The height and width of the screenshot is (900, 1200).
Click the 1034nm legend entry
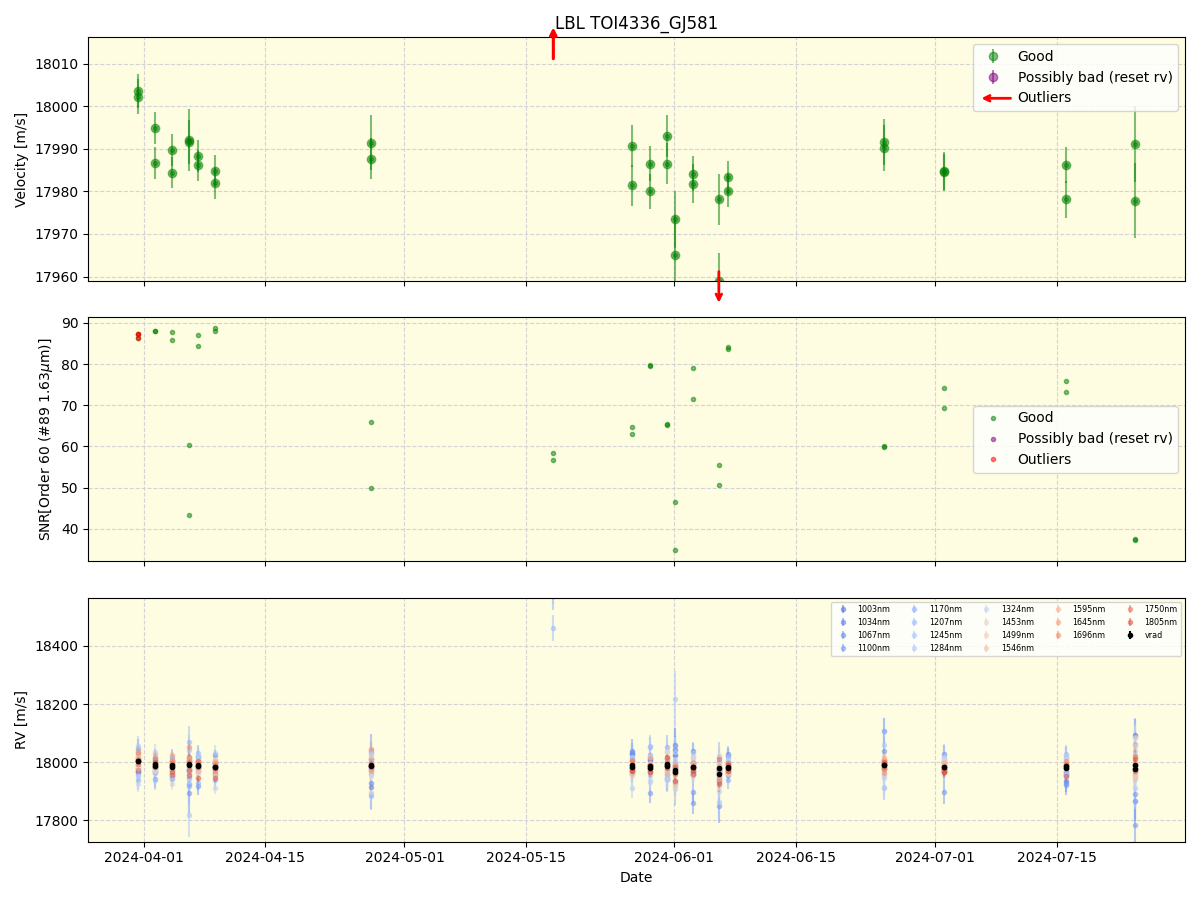865,622
